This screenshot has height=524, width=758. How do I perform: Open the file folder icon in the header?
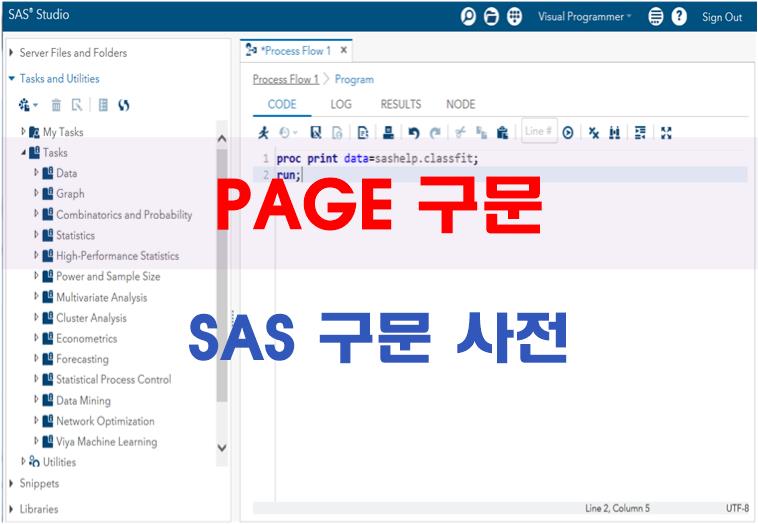coord(491,16)
